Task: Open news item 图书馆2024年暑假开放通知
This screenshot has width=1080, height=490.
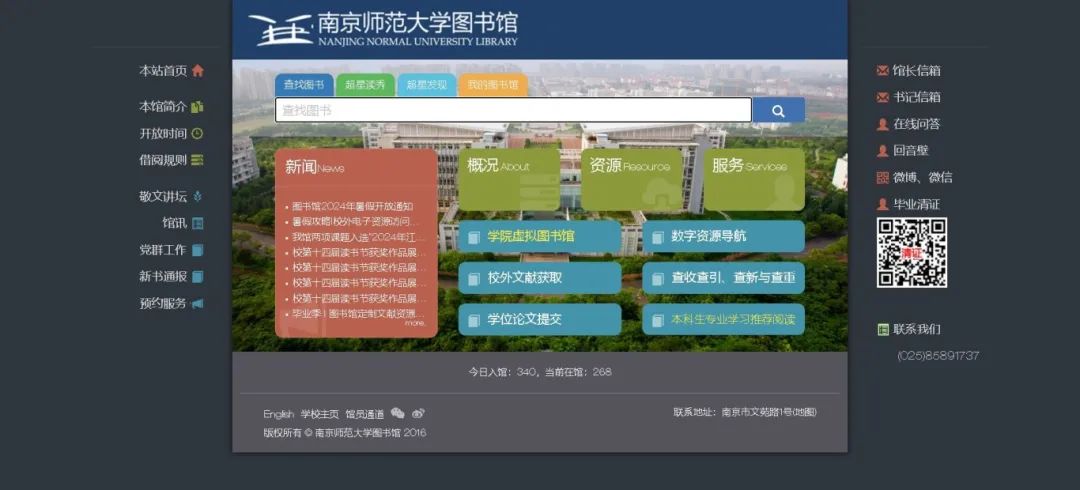Action: point(353,206)
